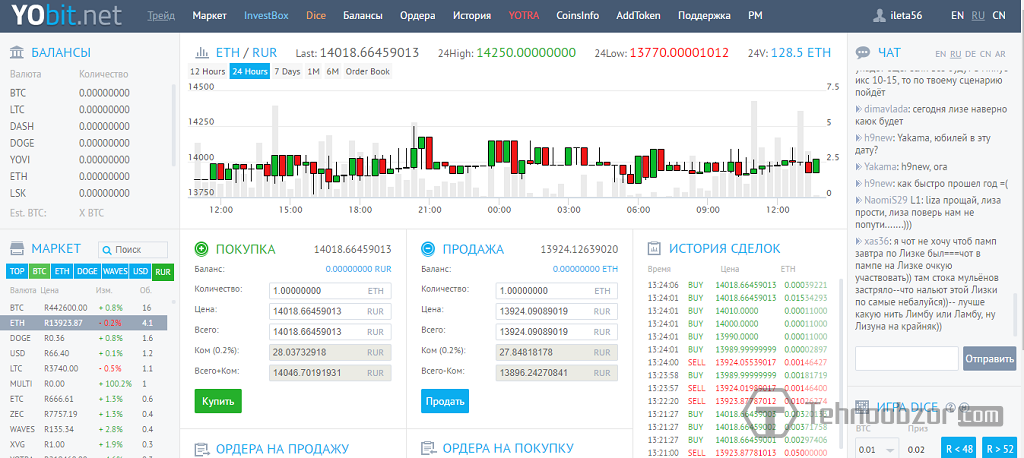The image size is (1024, 458).
Task: Open the Dice BTC bet amount dropdown
Action: 876,450
